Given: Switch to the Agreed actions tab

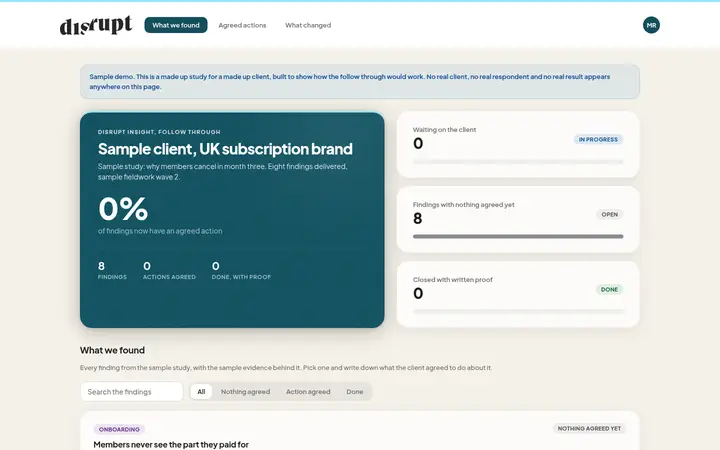Looking at the screenshot, I should coord(242,25).
